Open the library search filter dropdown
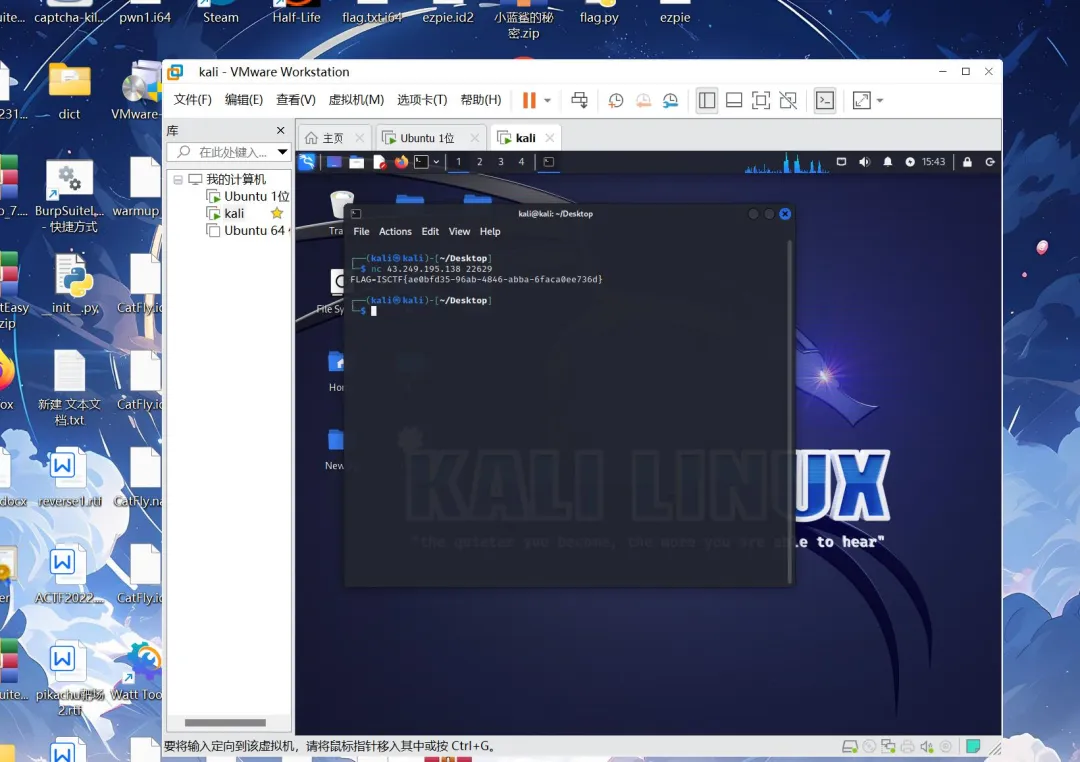 tap(282, 152)
